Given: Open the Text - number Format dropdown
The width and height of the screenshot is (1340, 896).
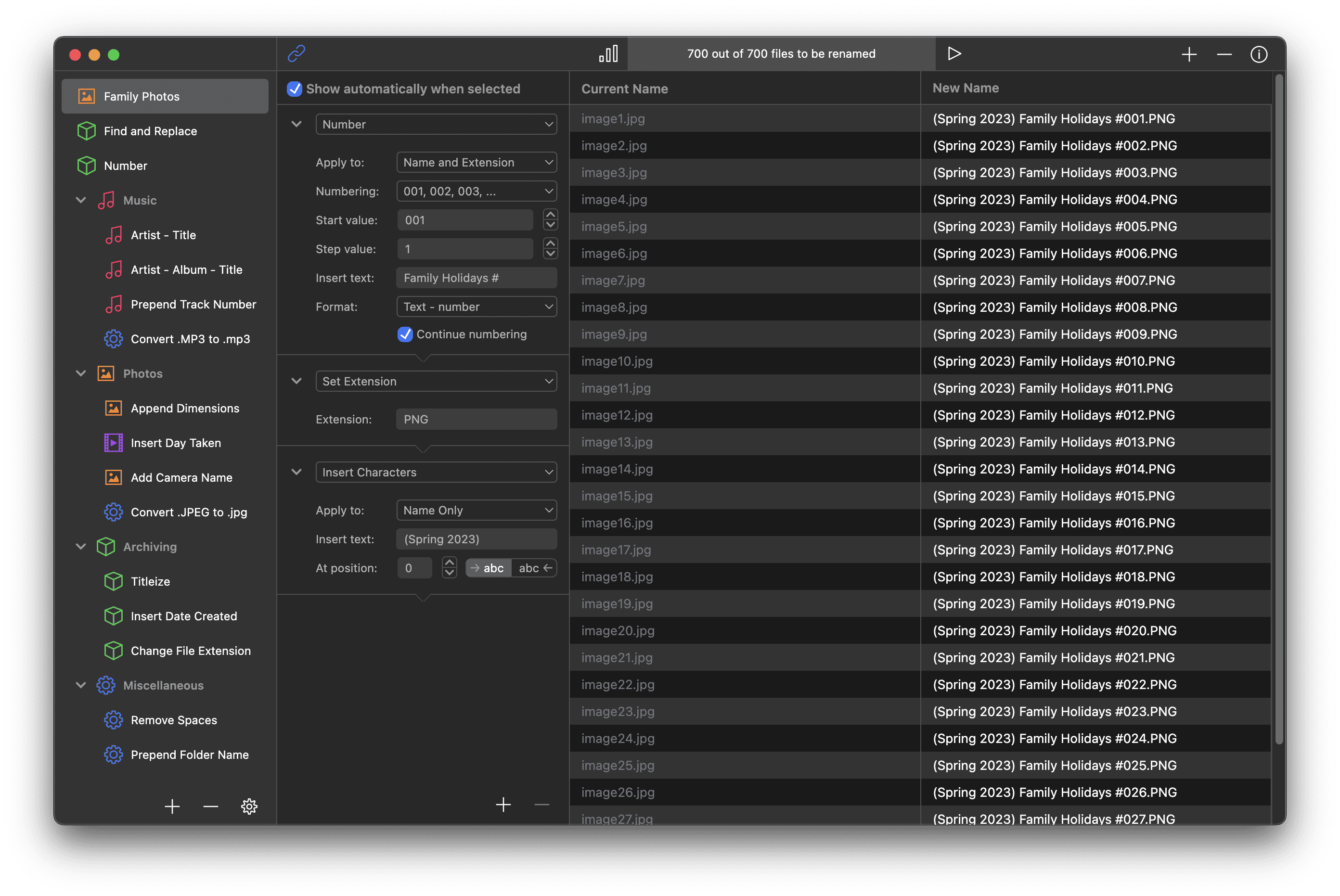Looking at the screenshot, I should tap(476, 307).
